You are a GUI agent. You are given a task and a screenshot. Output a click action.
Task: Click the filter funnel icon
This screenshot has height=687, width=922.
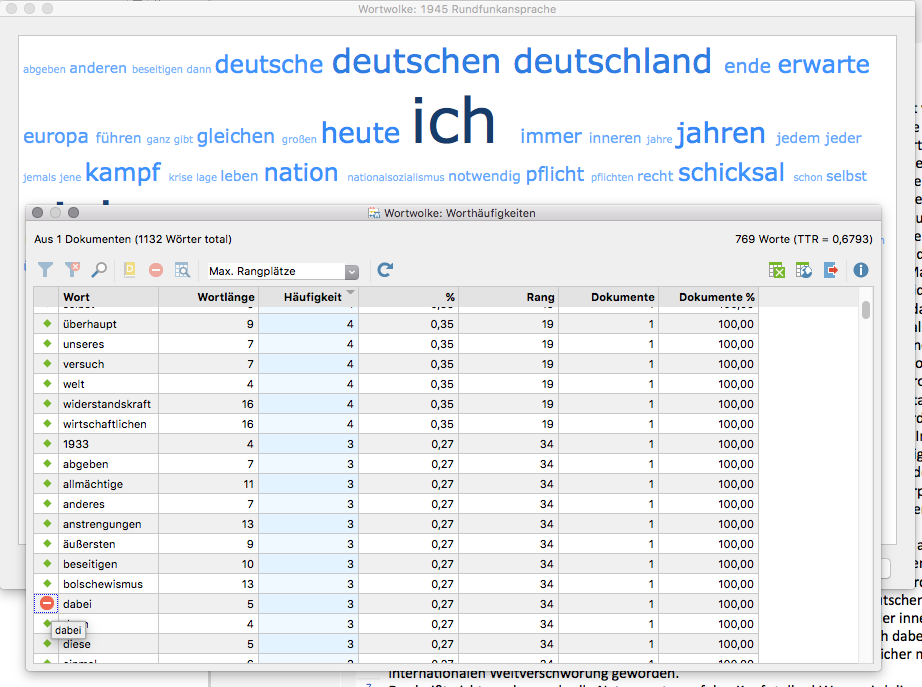pos(45,270)
